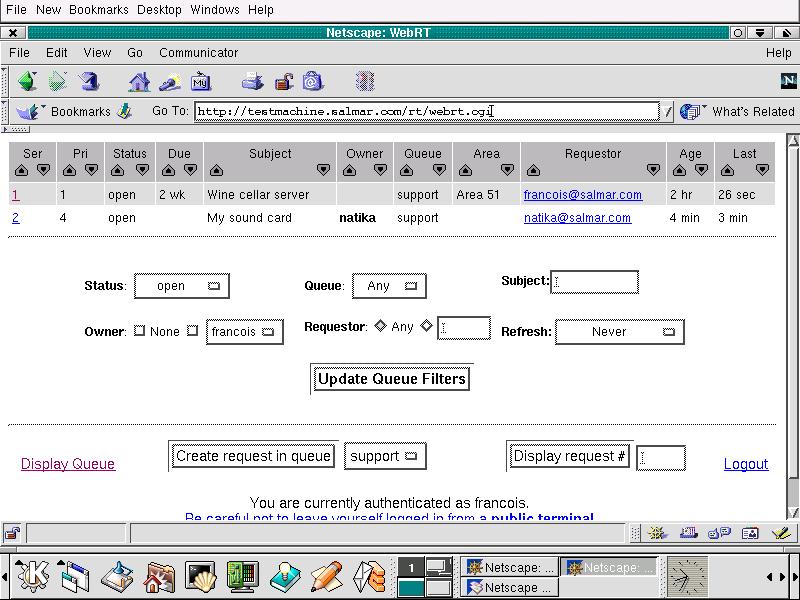This screenshot has height=600, width=800.
Task: Click the Logout link
Action: click(745, 464)
